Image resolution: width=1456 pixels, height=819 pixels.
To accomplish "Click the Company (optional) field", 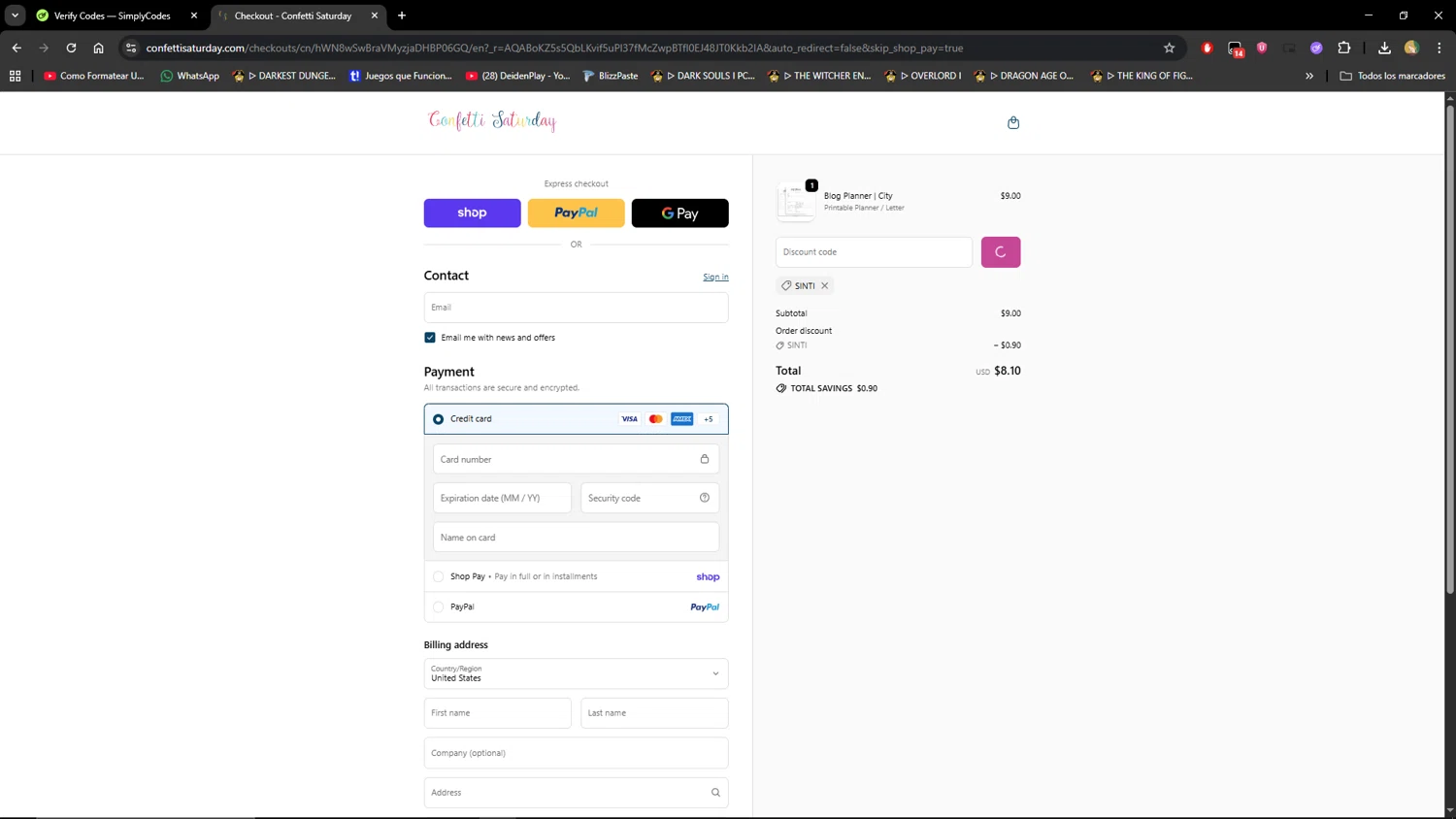I will [576, 753].
